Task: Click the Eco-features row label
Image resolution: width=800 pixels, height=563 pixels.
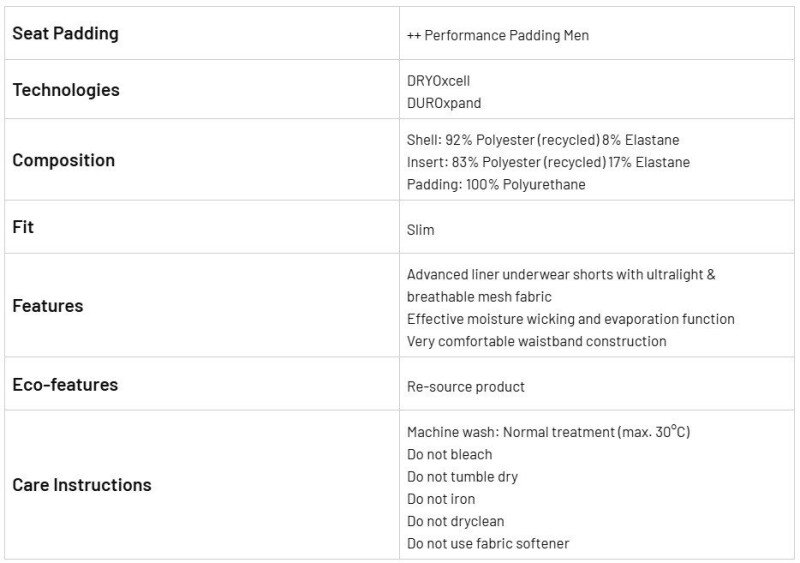Action: coord(65,384)
